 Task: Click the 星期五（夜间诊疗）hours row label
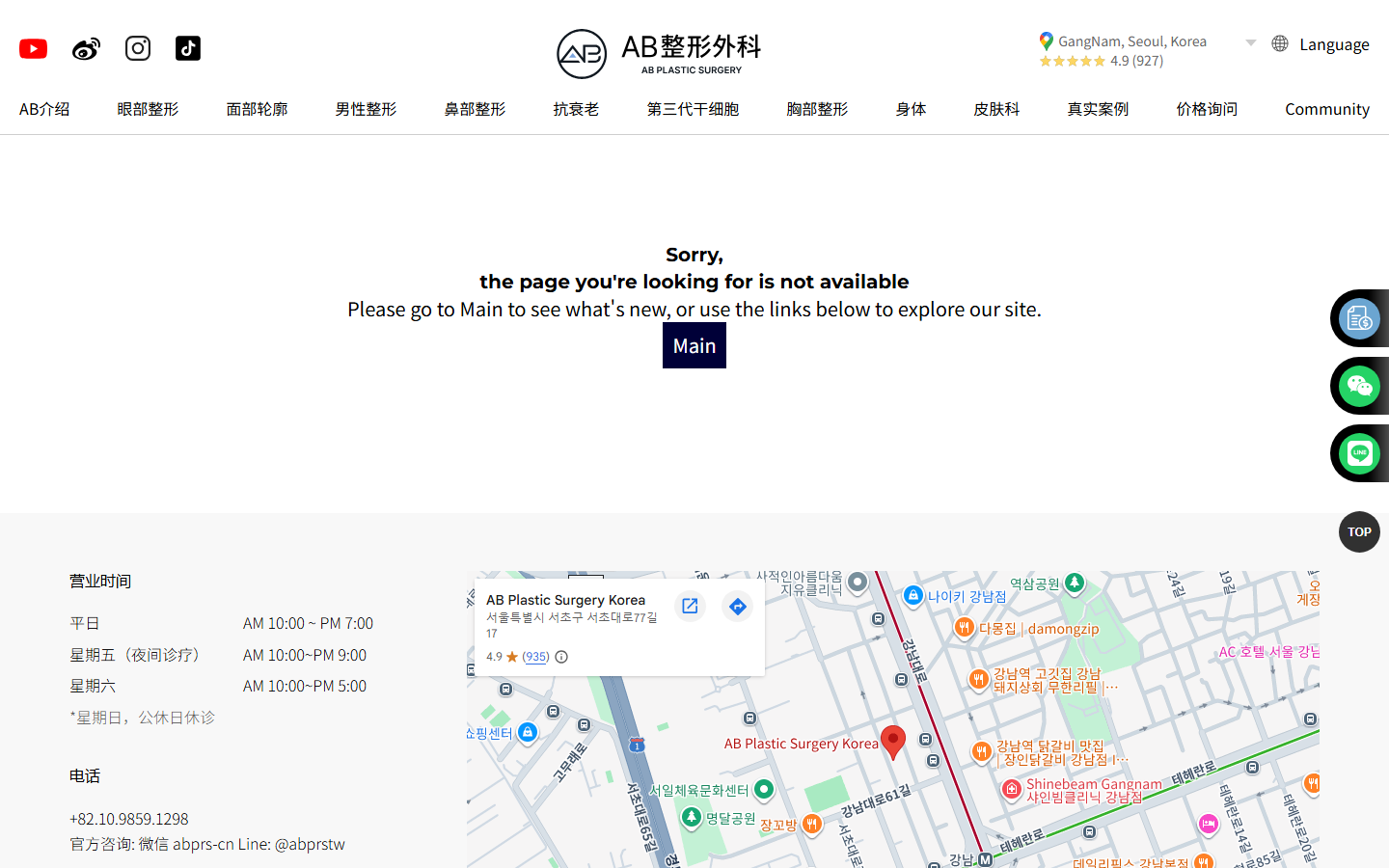pos(139,655)
